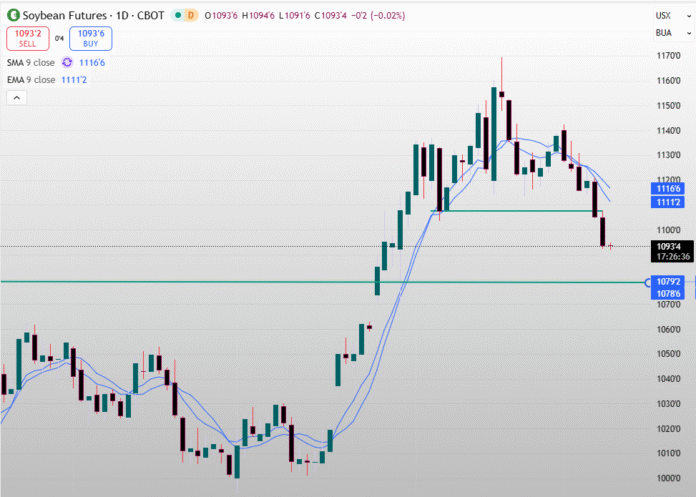Click the green market status dot
This screenshot has height=497, width=696.
pyautogui.click(x=178, y=15)
